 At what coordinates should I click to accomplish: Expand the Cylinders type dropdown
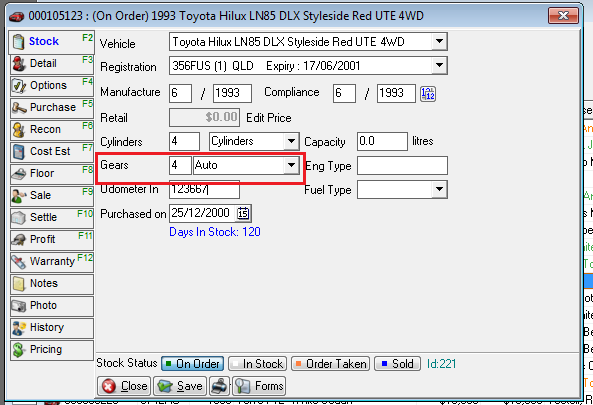point(291,141)
